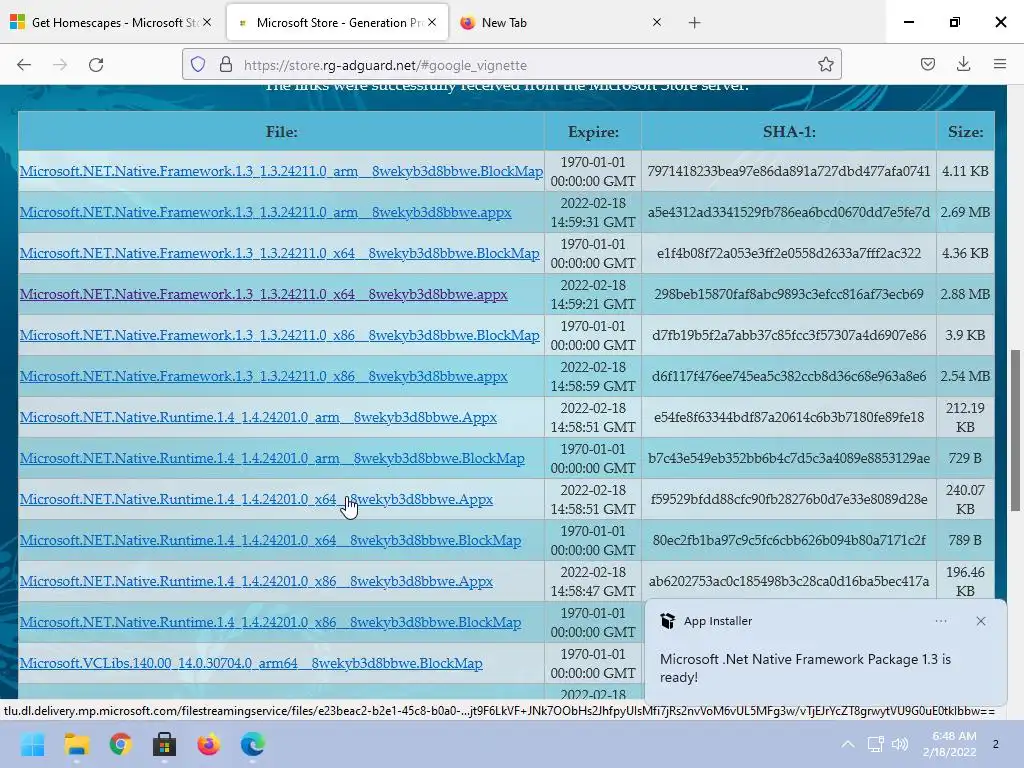
Task: Download Runtime 1.4 x86 Appx file
Action: coord(256,581)
